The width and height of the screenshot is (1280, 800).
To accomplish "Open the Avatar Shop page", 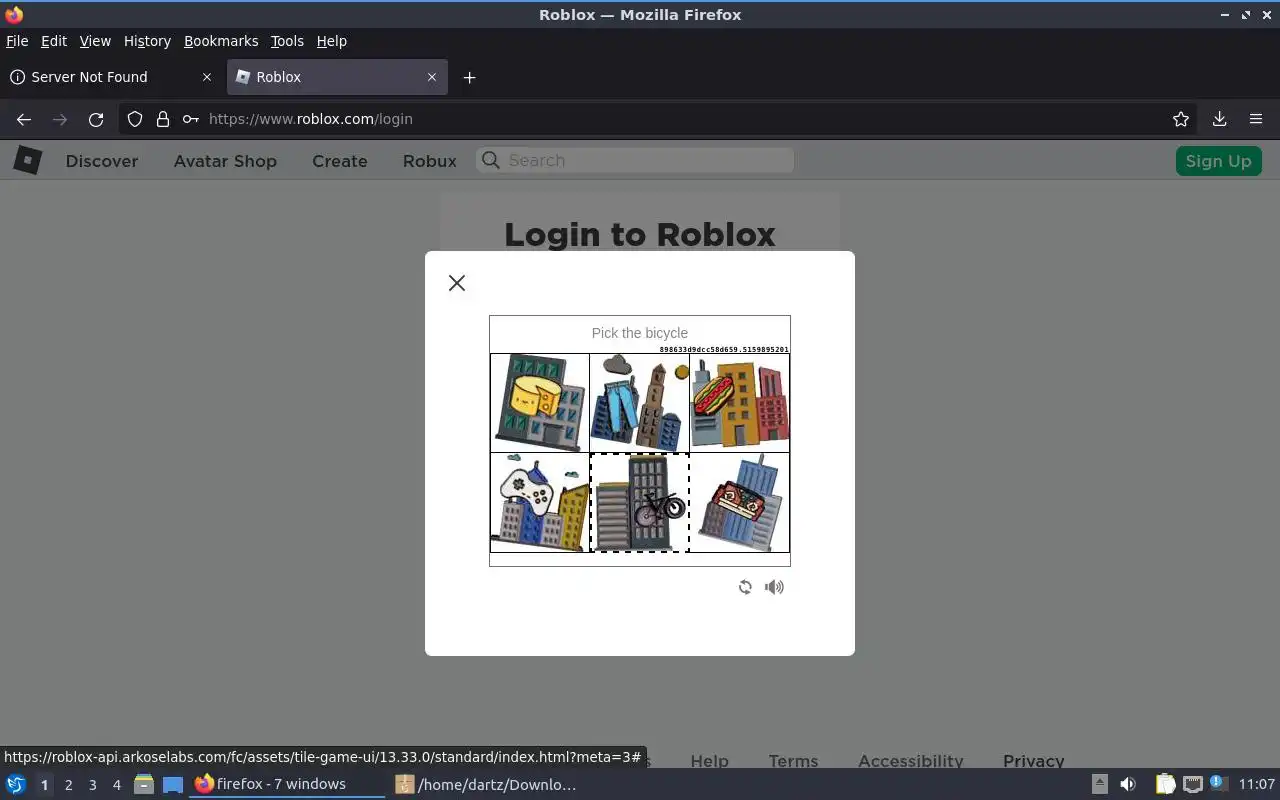I will point(225,161).
